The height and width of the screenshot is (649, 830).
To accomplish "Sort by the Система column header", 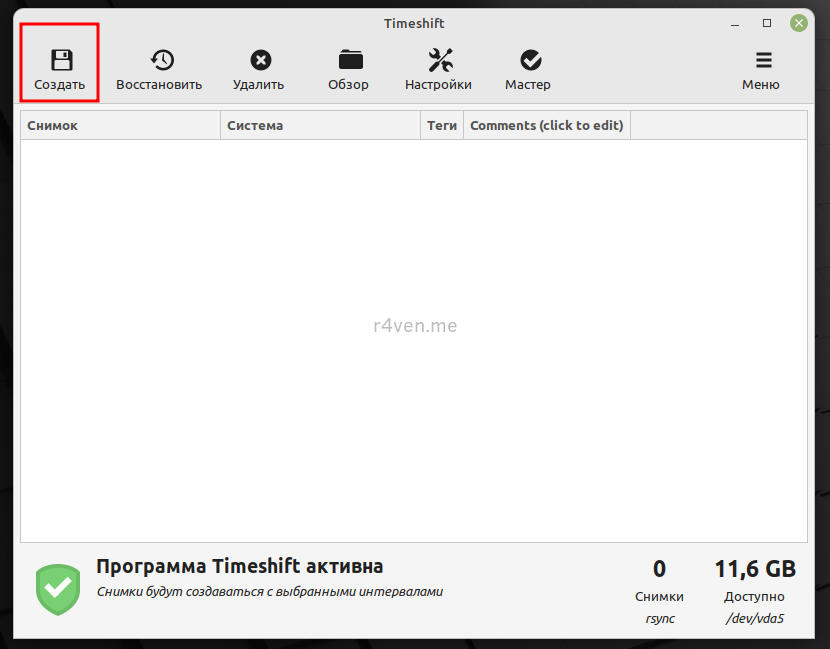I will 320,126.
